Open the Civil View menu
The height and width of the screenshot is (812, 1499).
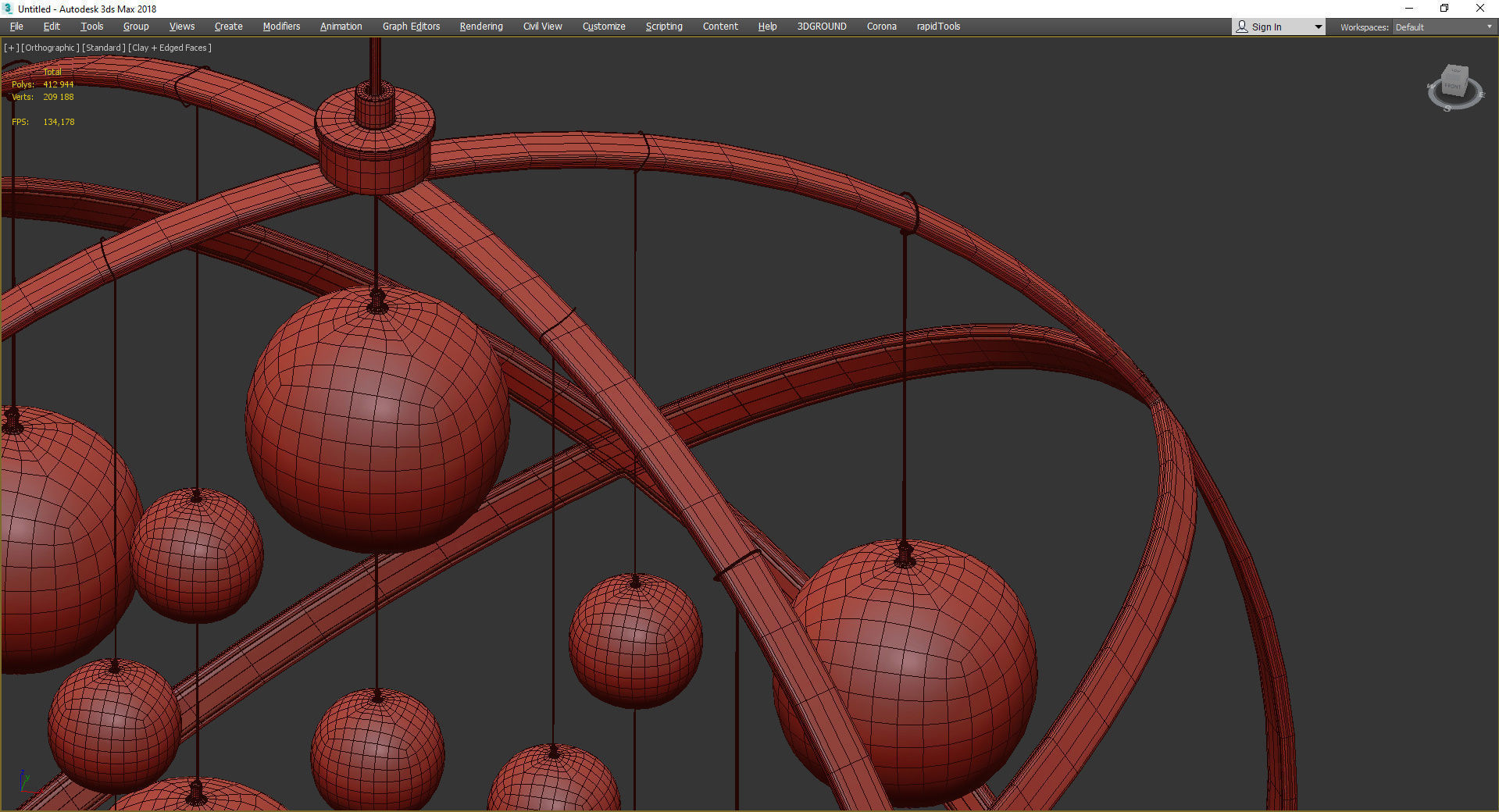[543, 27]
